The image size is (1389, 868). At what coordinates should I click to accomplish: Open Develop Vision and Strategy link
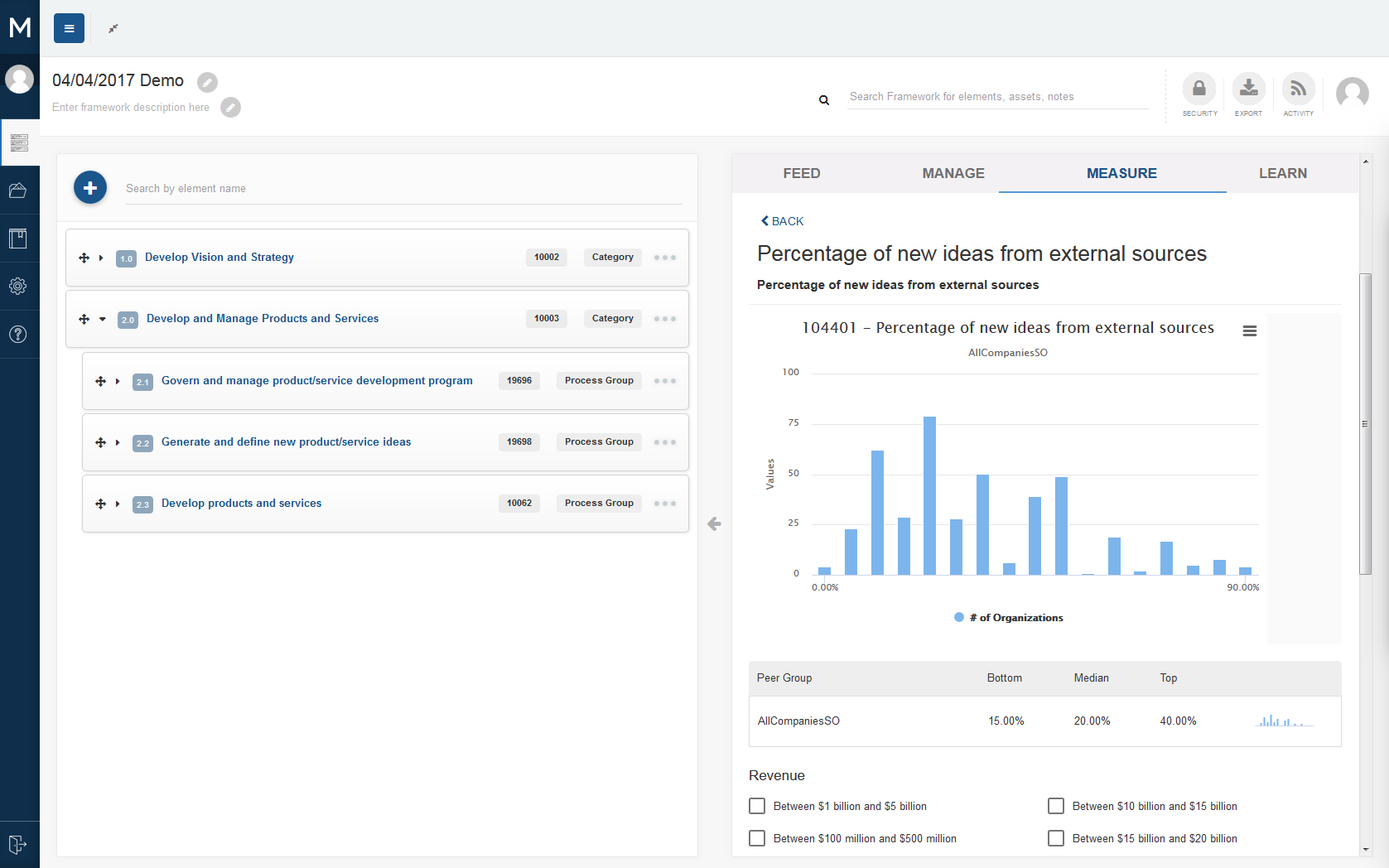[219, 257]
